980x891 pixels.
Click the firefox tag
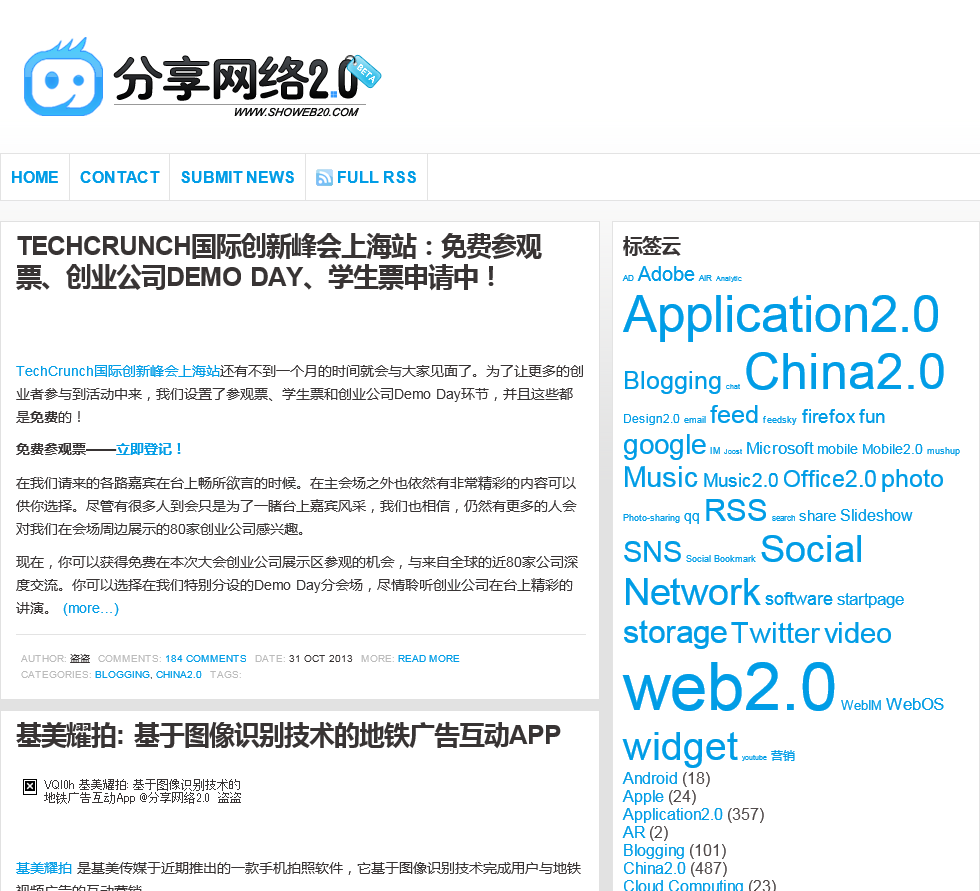point(829,417)
